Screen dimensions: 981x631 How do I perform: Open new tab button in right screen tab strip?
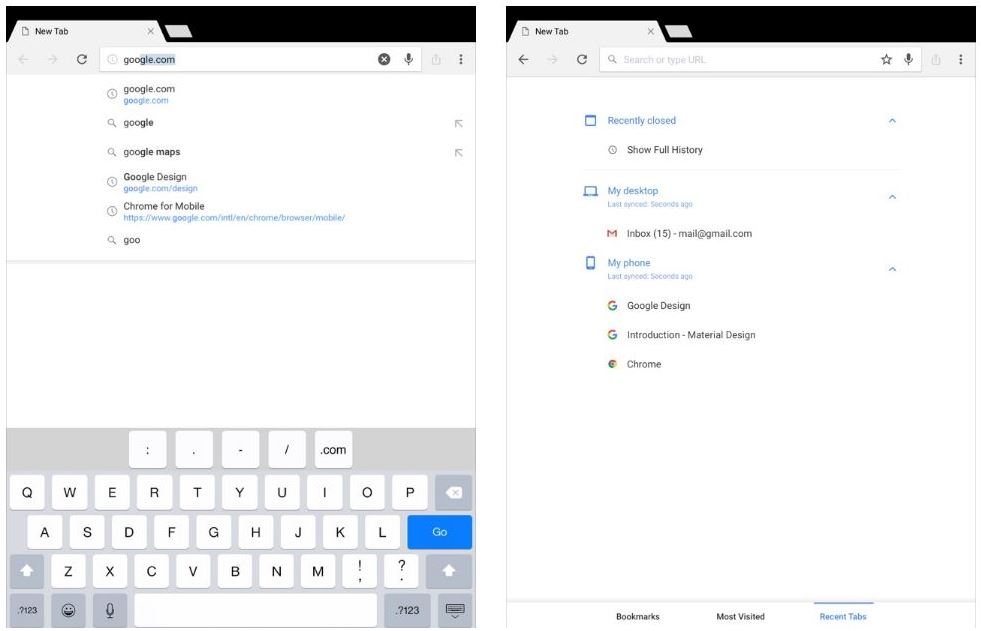(x=679, y=31)
